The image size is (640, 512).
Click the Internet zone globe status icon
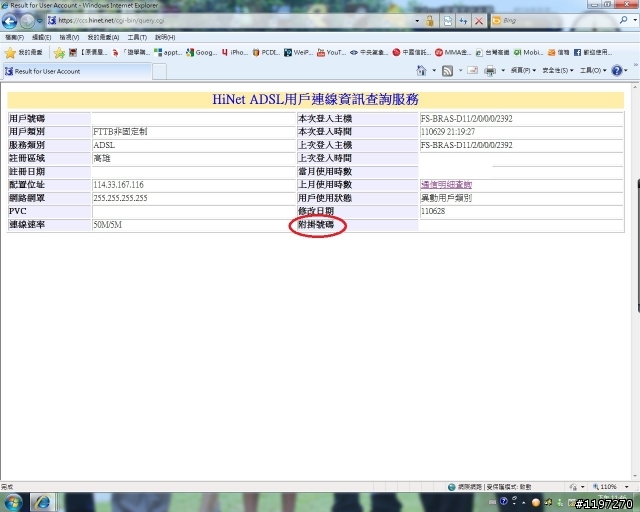[x=451, y=487]
